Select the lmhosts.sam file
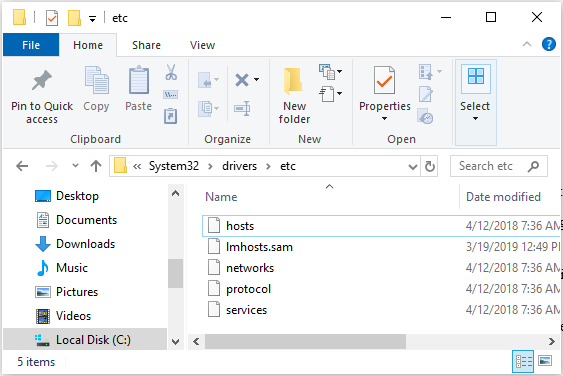This screenshot has height=376, width=563. [381, 247]
